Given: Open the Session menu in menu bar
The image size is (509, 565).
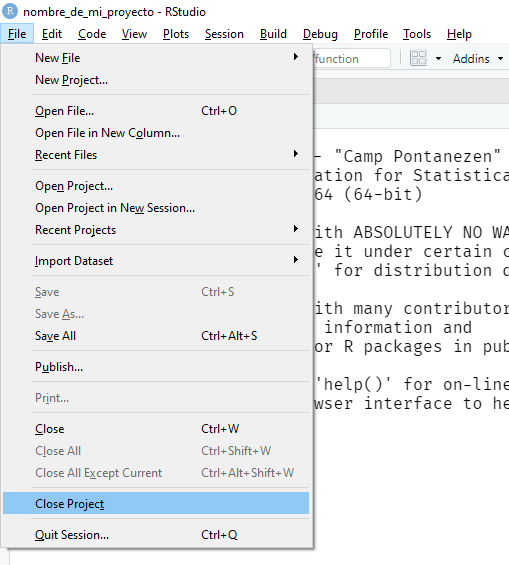Looking at the screenshot, I should [224, 34].
